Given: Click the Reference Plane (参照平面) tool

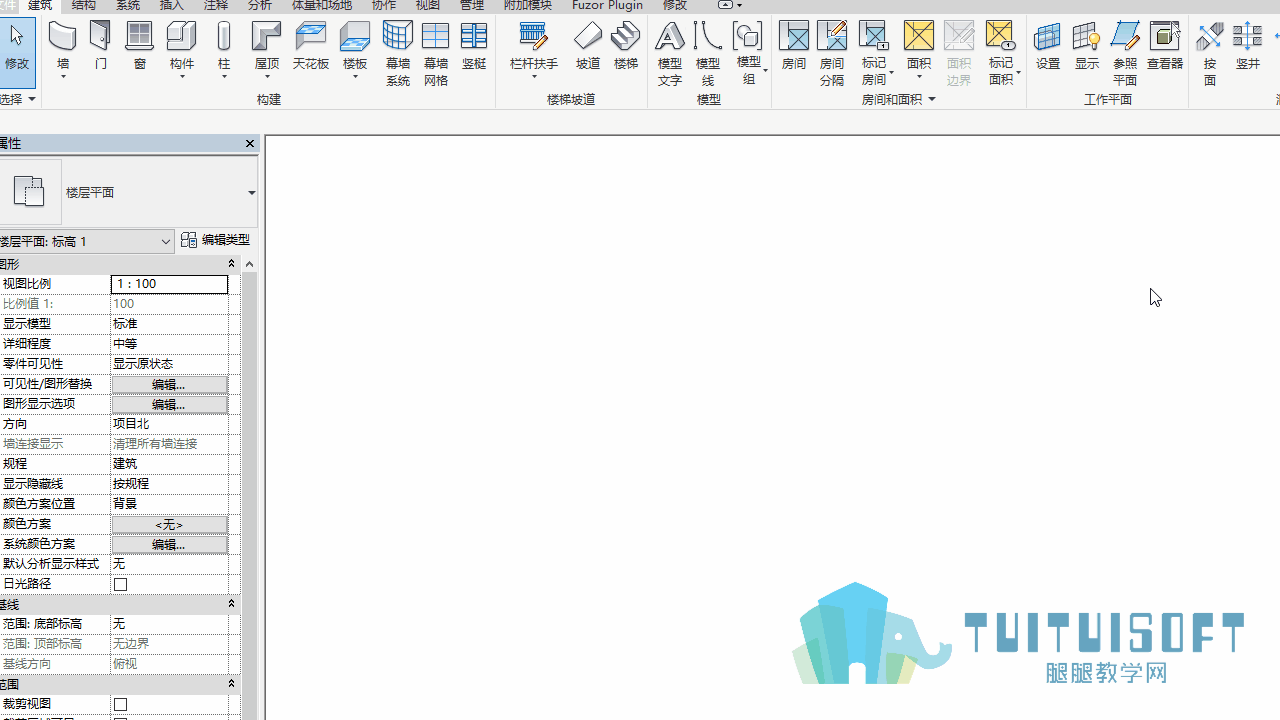Looking at the screenshot, I should [1125, 53].
